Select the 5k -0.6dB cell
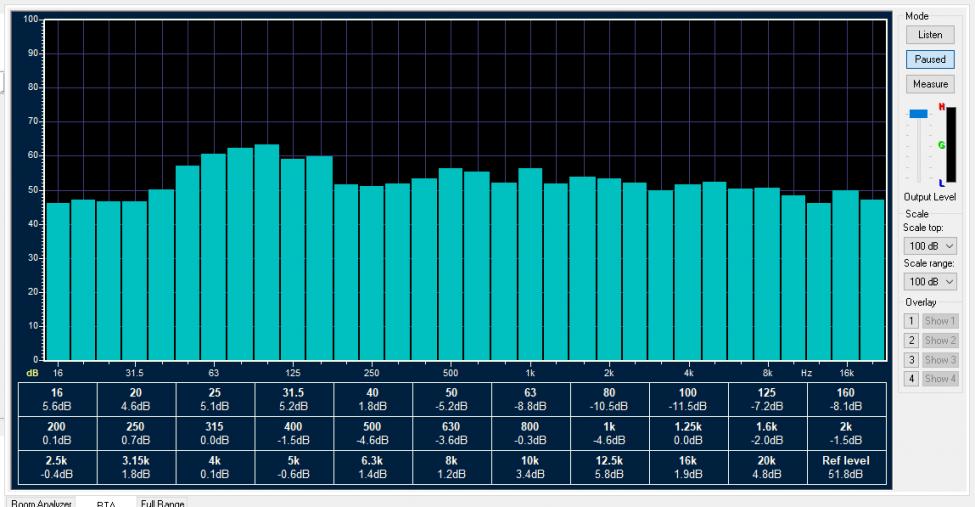This screenshot has height=507, width=975. coord(294,467)
